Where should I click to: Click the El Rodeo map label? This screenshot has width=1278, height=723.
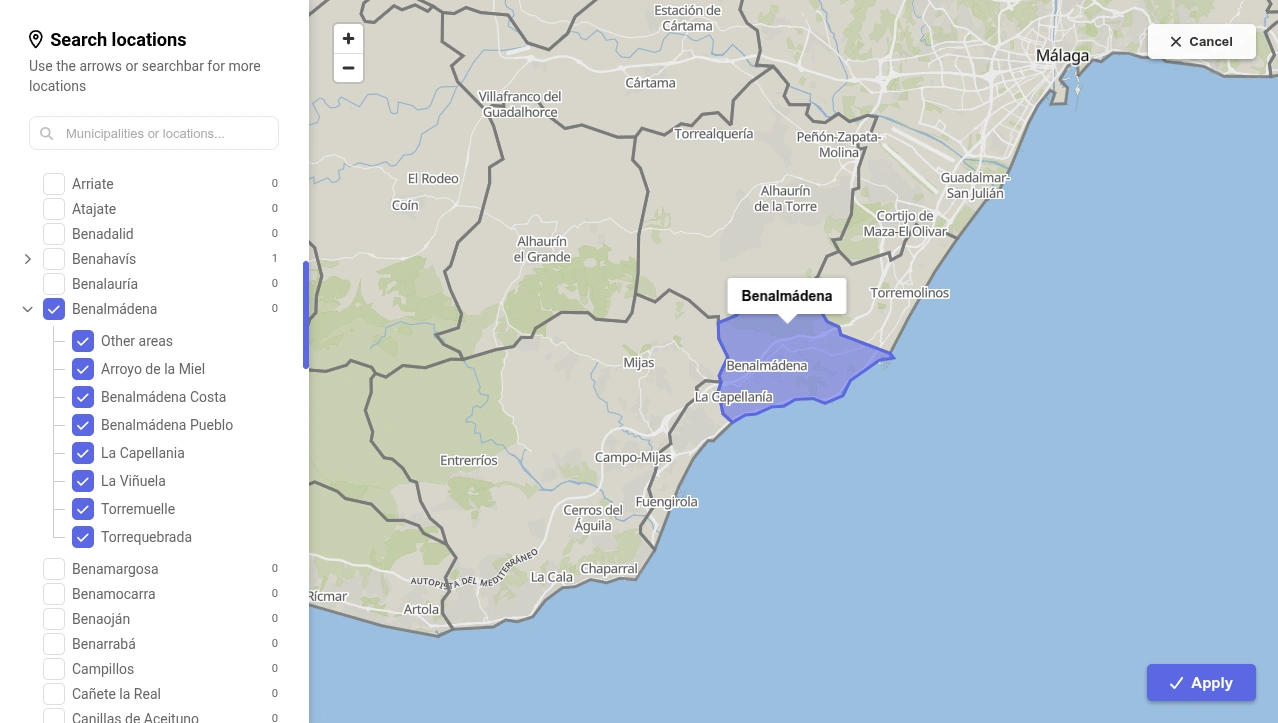coord(433,179)
